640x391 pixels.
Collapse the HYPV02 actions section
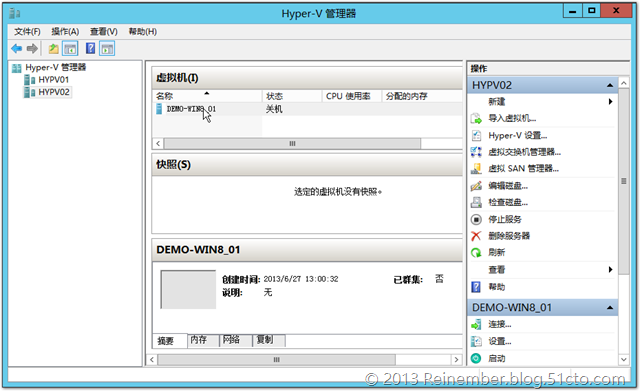click(610, 85)
